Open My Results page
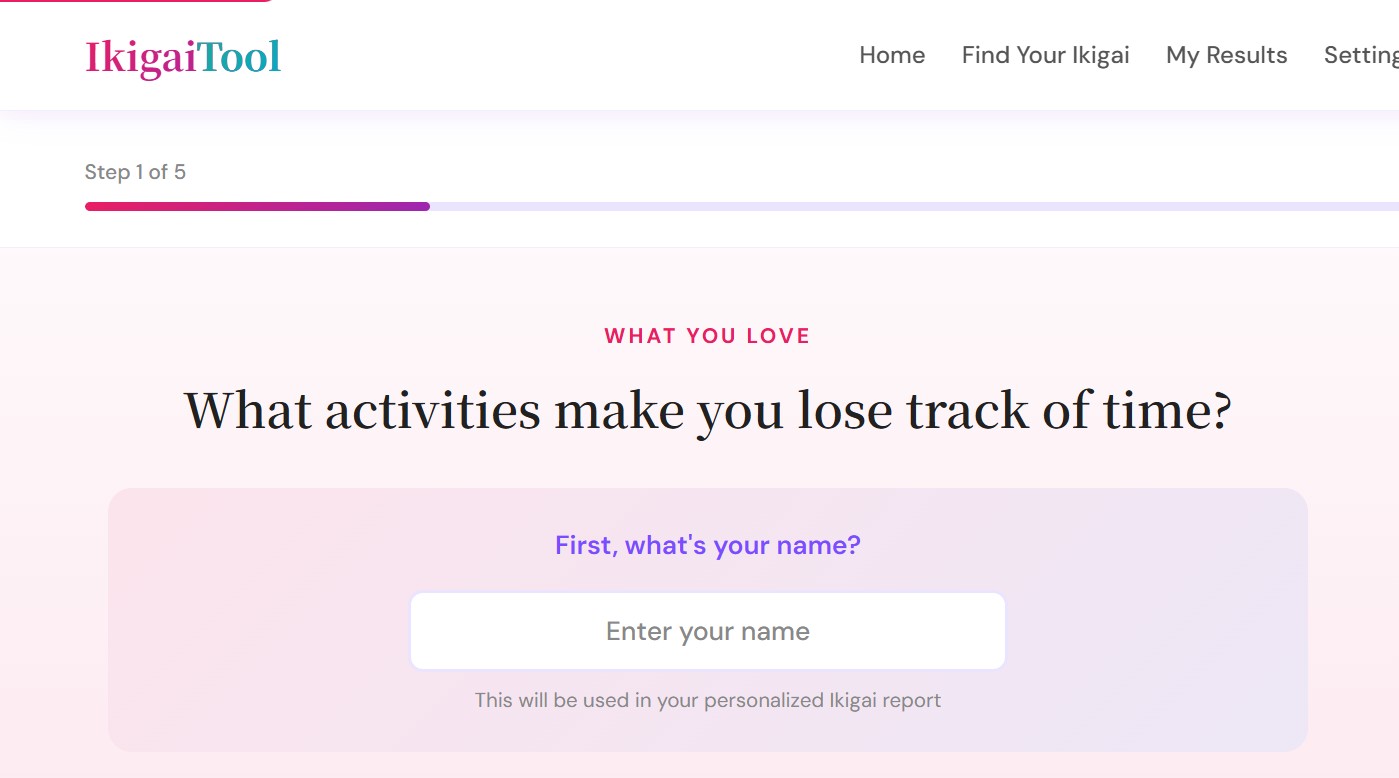The height and width of the screenshot is (778, 1399). tap(1226, 55)
